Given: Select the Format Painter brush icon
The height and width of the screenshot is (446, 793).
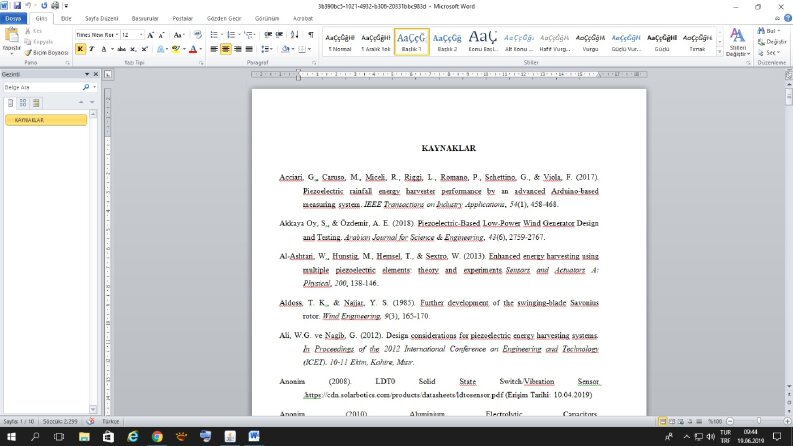Looking at the screenshot, I should [28, 53].
